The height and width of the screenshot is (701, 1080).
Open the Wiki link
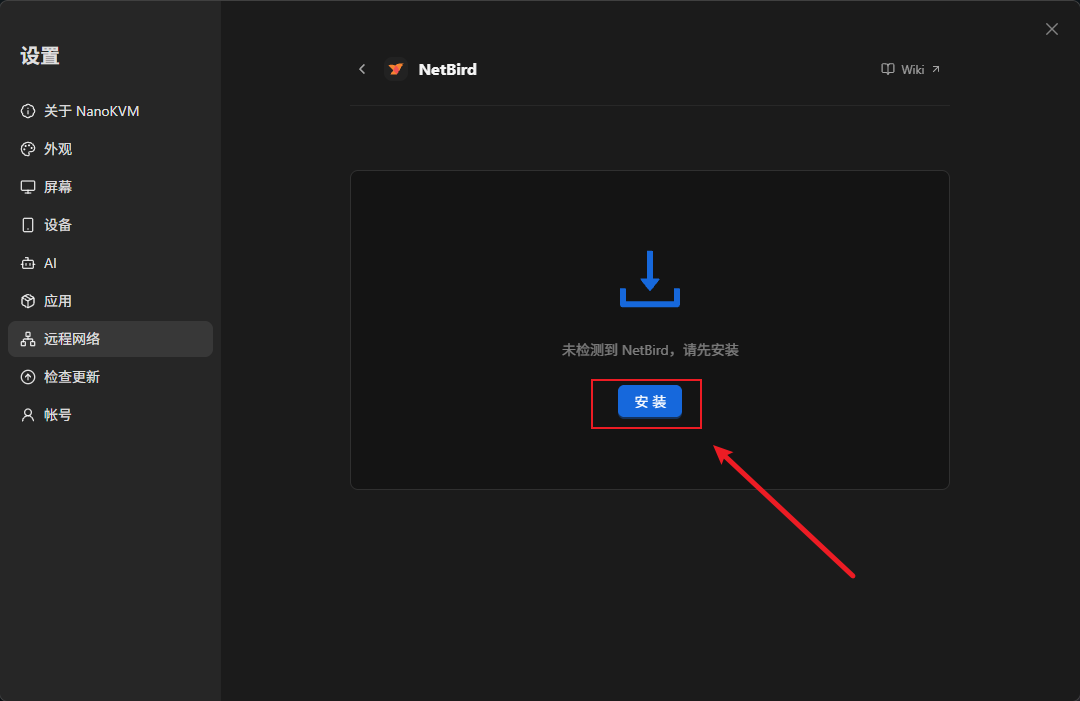pos(911,70)
